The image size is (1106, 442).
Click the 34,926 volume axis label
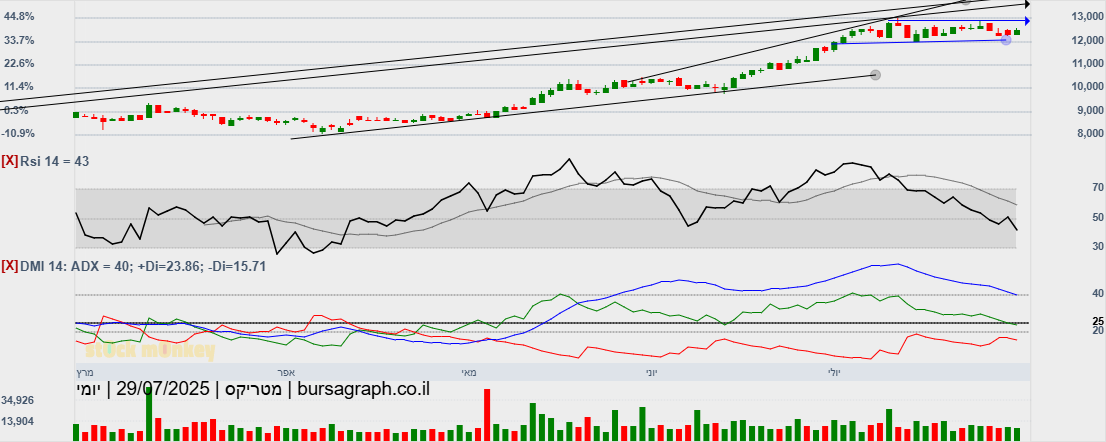18,400
